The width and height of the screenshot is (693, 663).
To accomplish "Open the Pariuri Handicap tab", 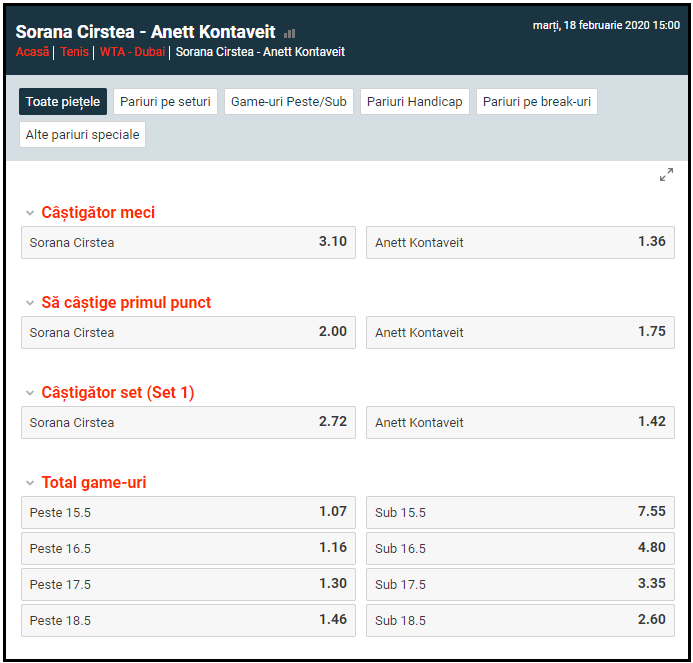I will (414, 101).
